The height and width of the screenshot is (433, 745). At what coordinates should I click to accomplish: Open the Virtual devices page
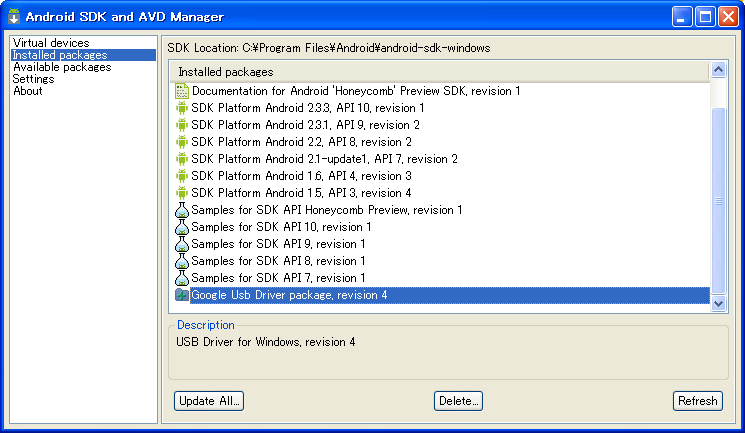pos(51,43)
